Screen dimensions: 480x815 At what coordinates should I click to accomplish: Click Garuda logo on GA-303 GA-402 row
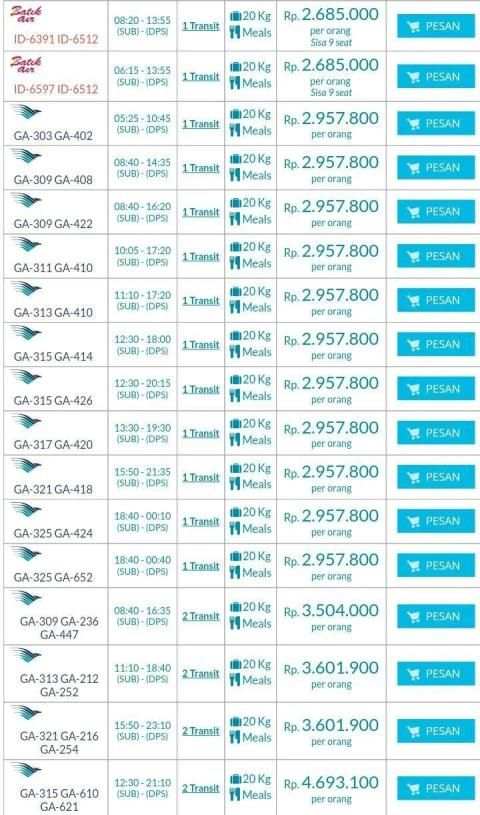click(25, 113)
